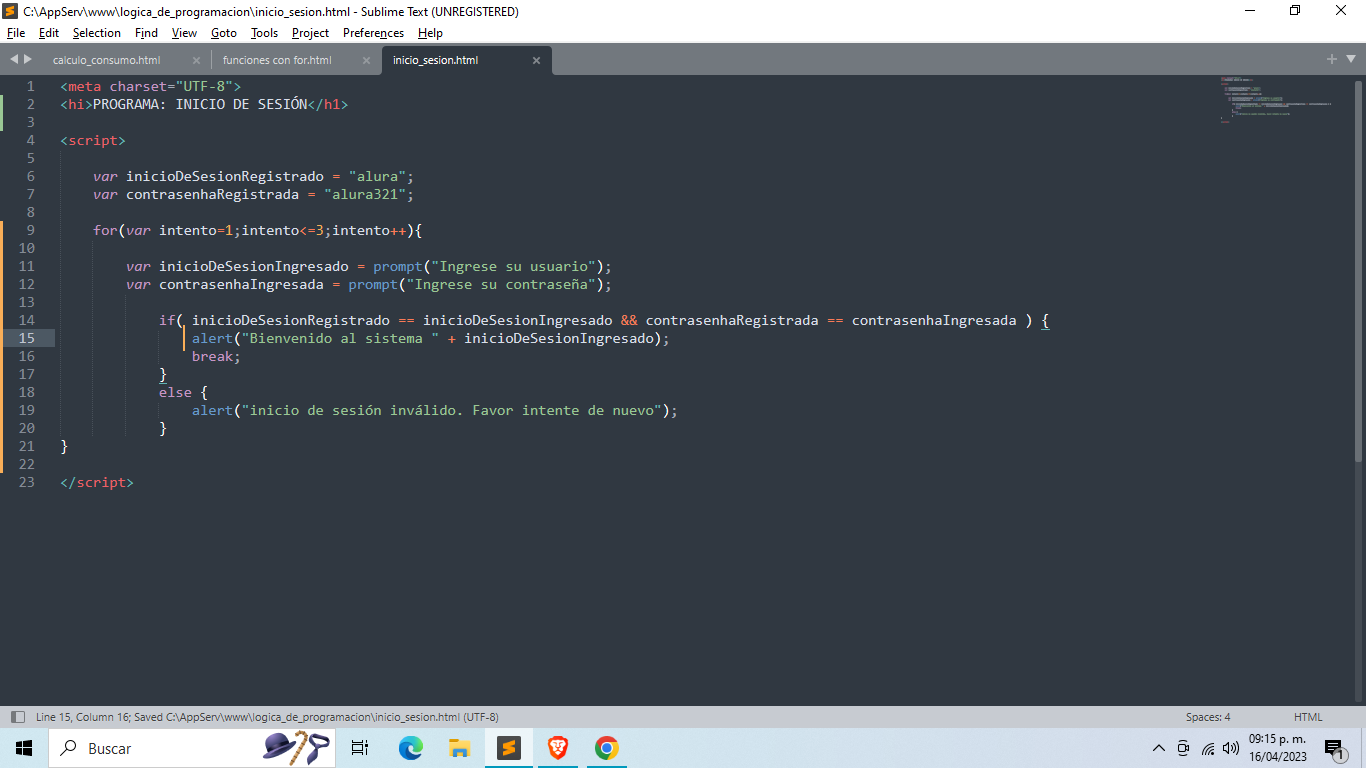The width and height of the screenshot is (1366, 768).
Task: Click line number 9 in gutter
Action: pyautogui.click(x=30, y=230)
